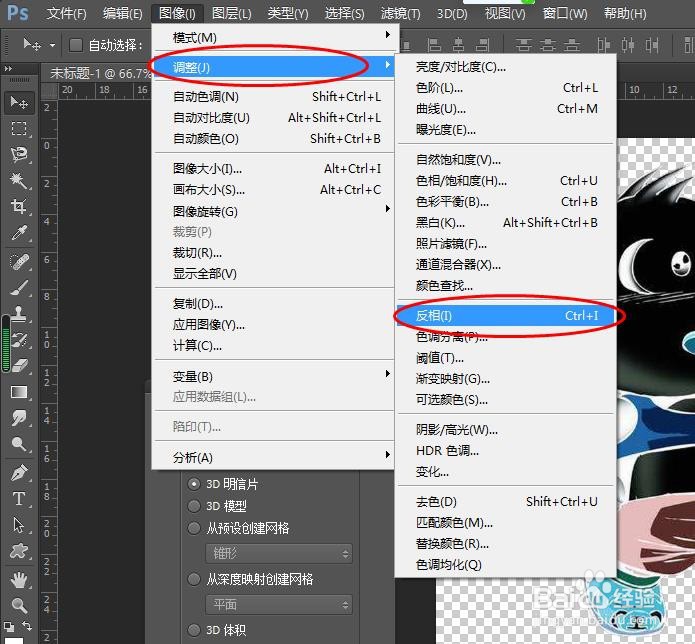Select the Eraser tool
The image size is (695, 644).
coord(19,366)
